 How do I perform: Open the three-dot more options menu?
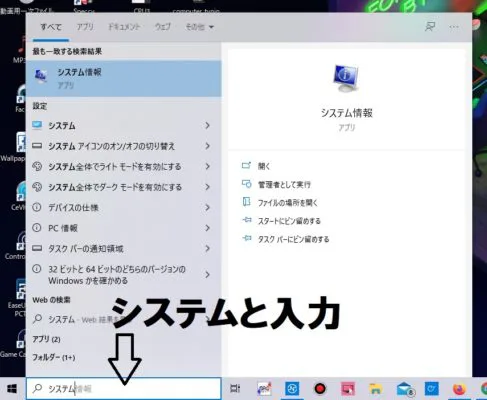tap(454, 27)
